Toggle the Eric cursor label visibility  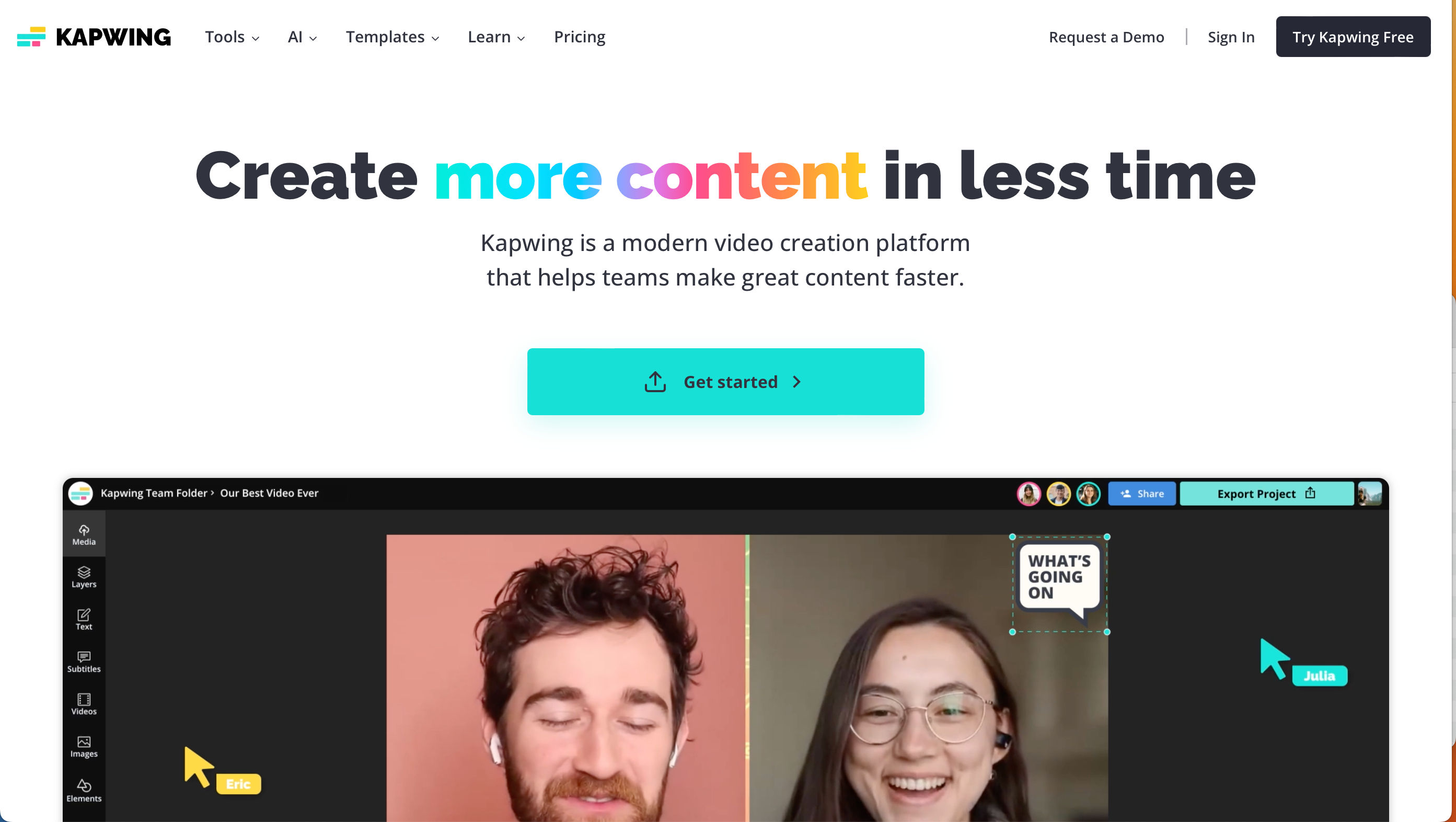pos(237,784)
